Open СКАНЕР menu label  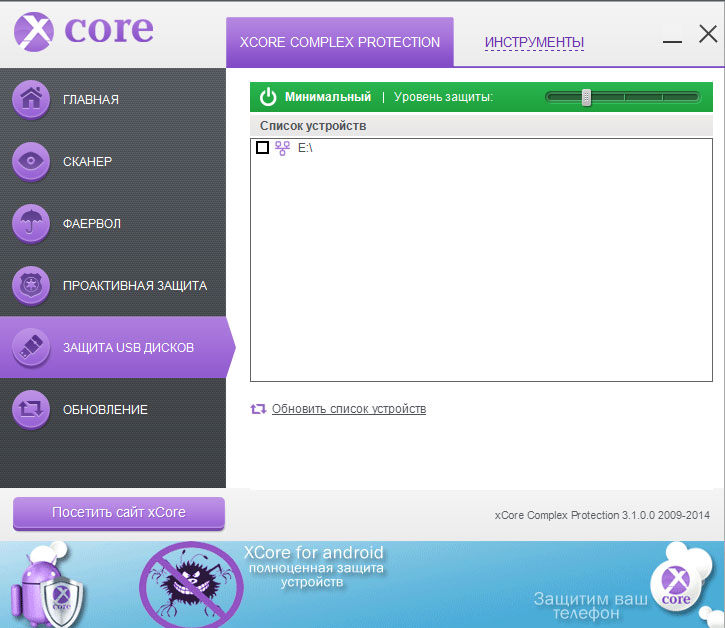[87, 161]
